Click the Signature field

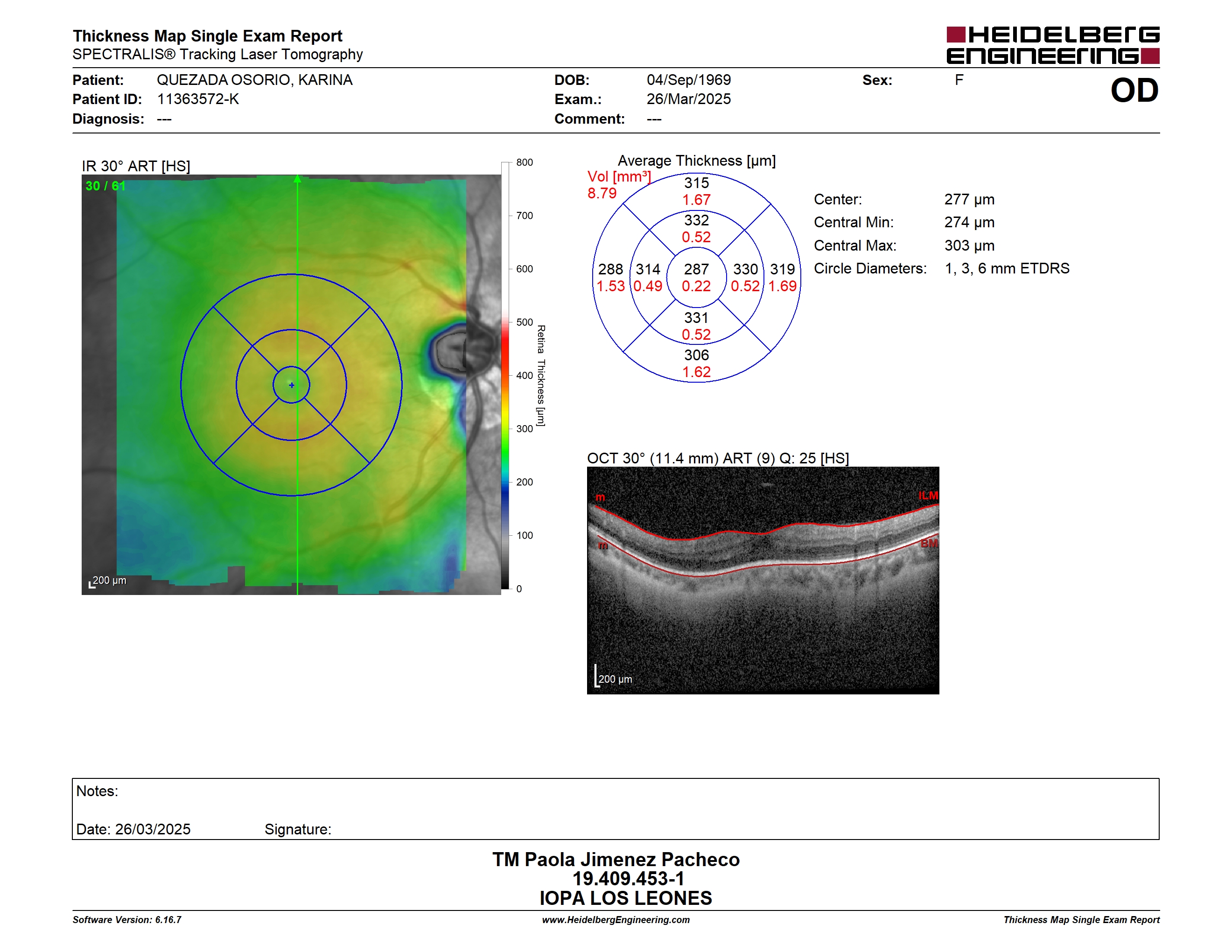click(298, 830)
